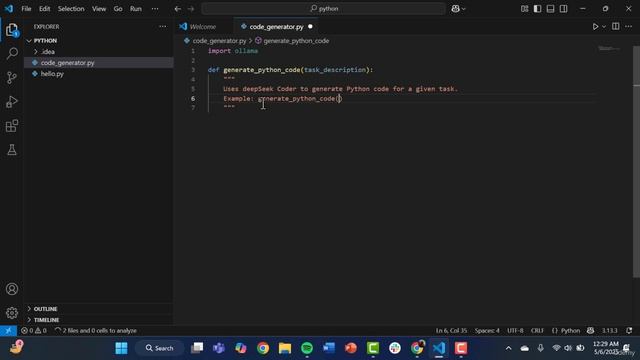Open the File menu
Viewport: 640px width, 360px height.
[x=26, y=9]
